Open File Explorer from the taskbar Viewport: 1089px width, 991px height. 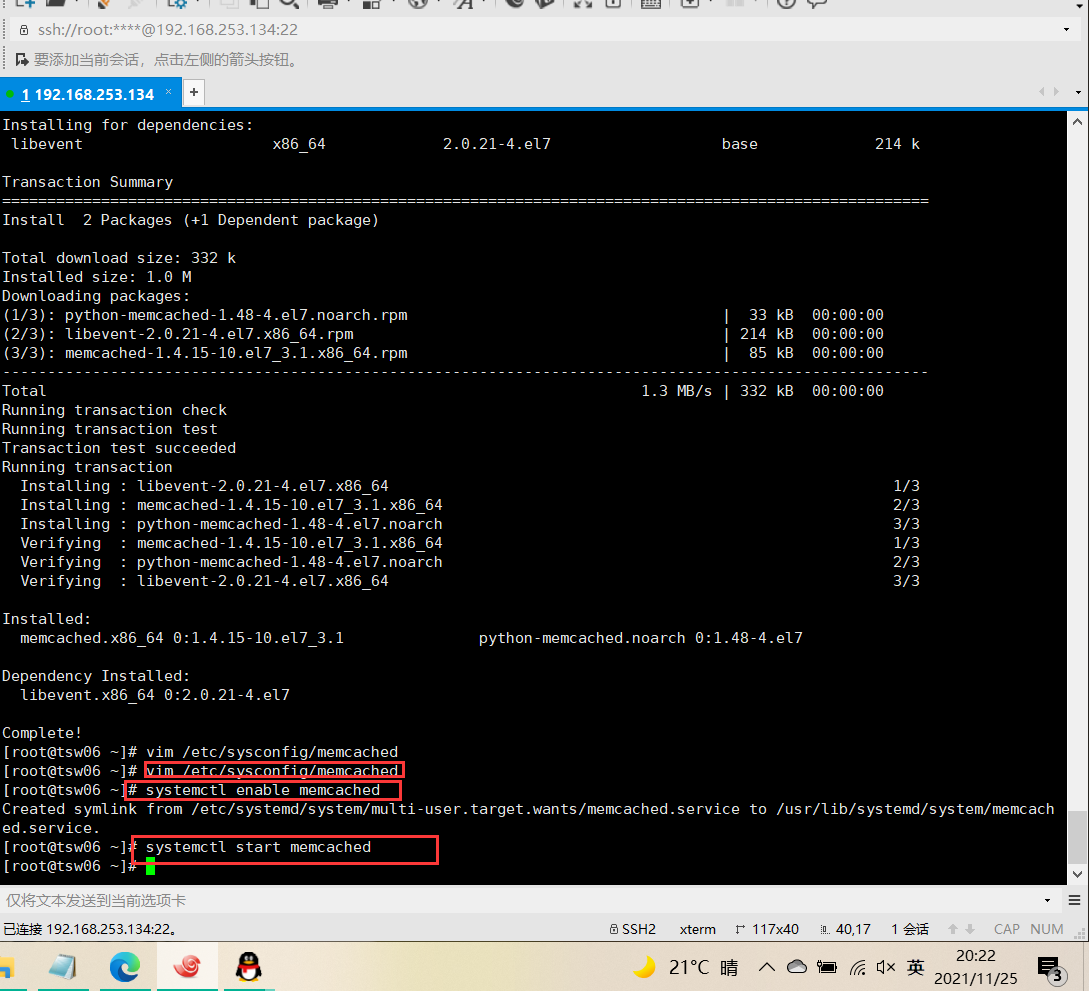pos(8,967)
